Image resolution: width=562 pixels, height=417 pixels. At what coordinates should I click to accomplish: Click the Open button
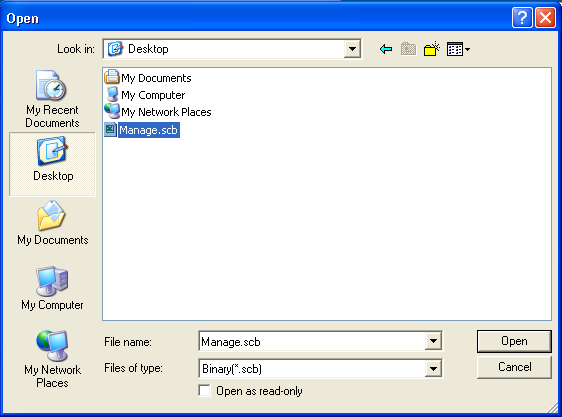(x=514, y=341)
